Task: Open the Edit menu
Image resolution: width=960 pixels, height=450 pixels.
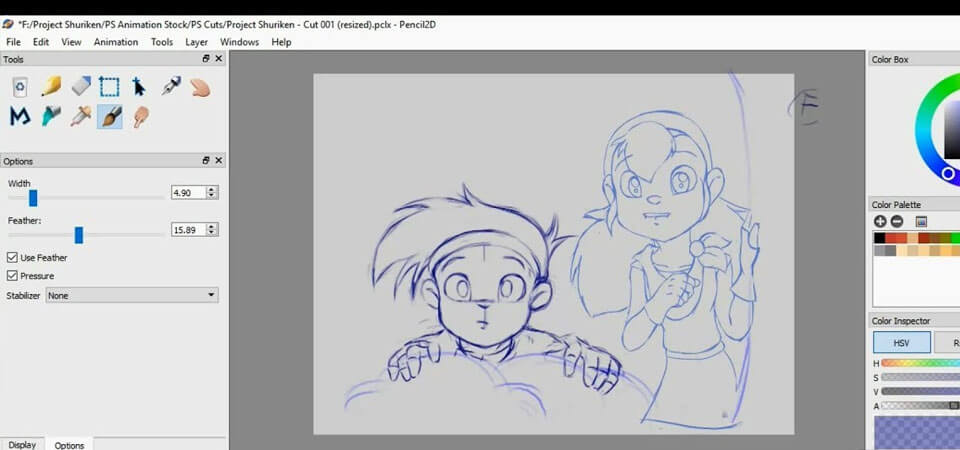Action: [x=41, y=42]
